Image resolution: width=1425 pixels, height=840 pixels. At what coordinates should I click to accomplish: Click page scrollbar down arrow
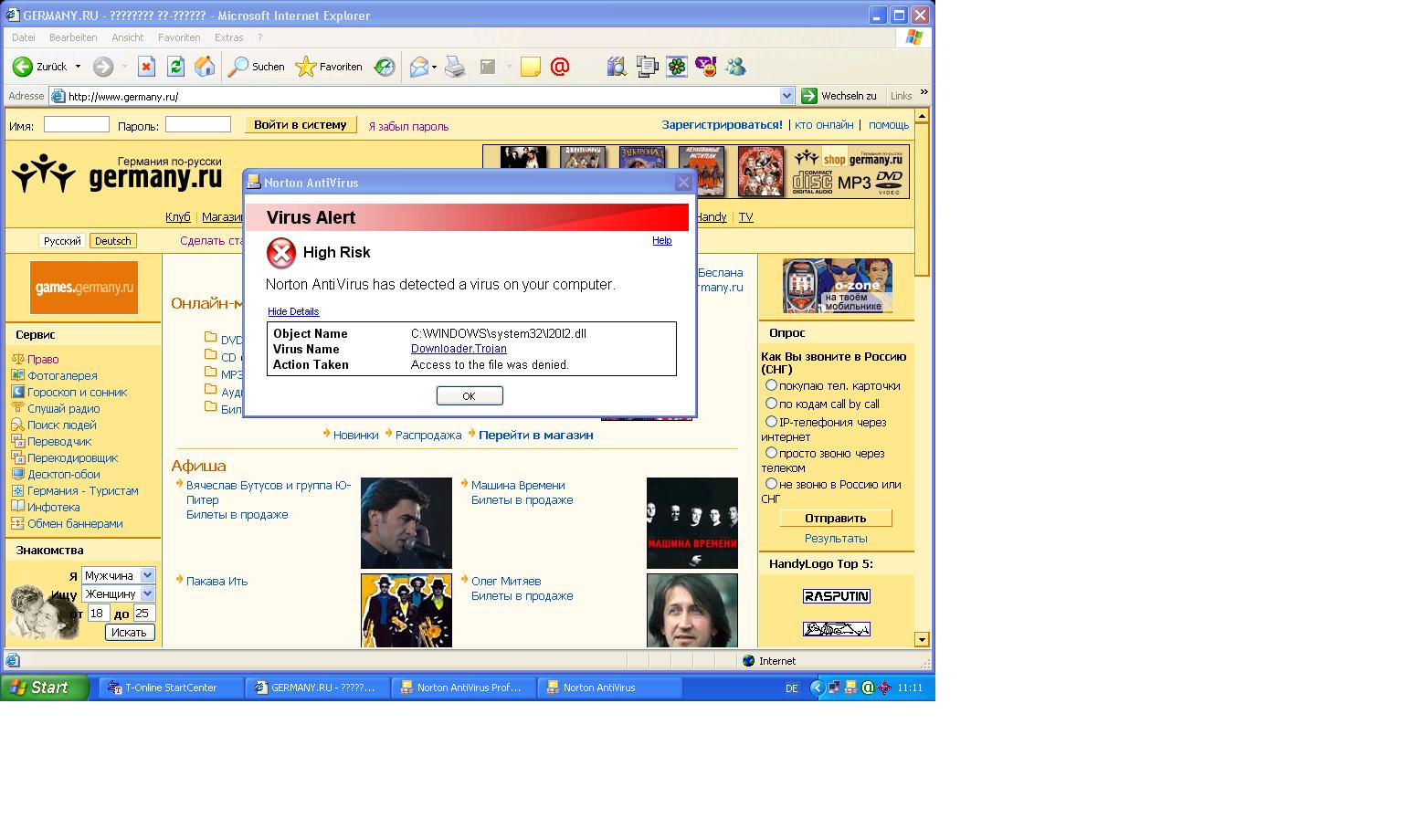(x=922, y=640)
